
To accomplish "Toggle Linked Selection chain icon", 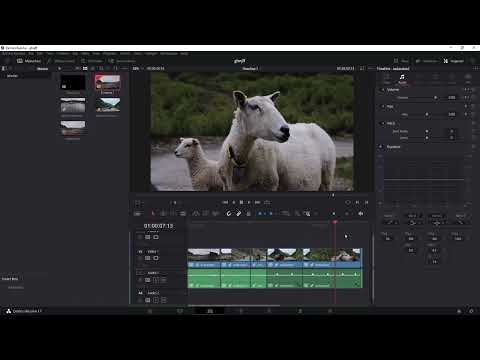I will click(x=239, y=213).
